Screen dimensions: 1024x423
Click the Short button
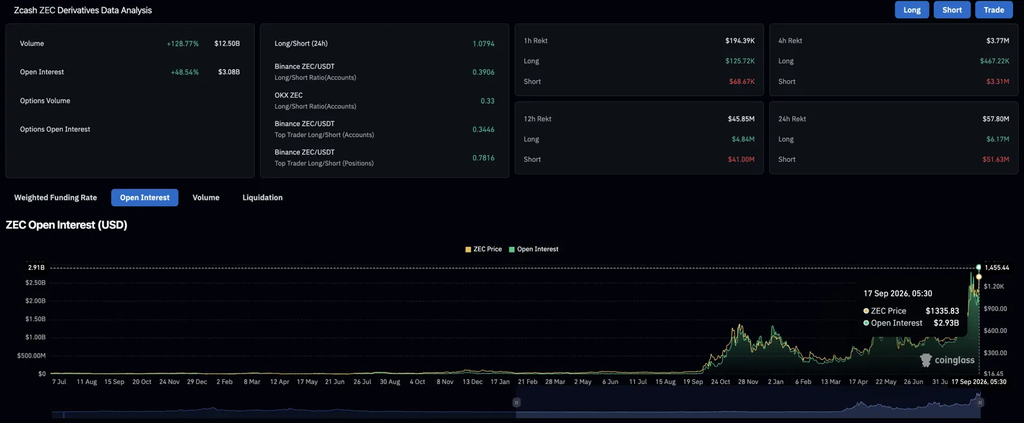pyautogui.click(x=952, y=10)
